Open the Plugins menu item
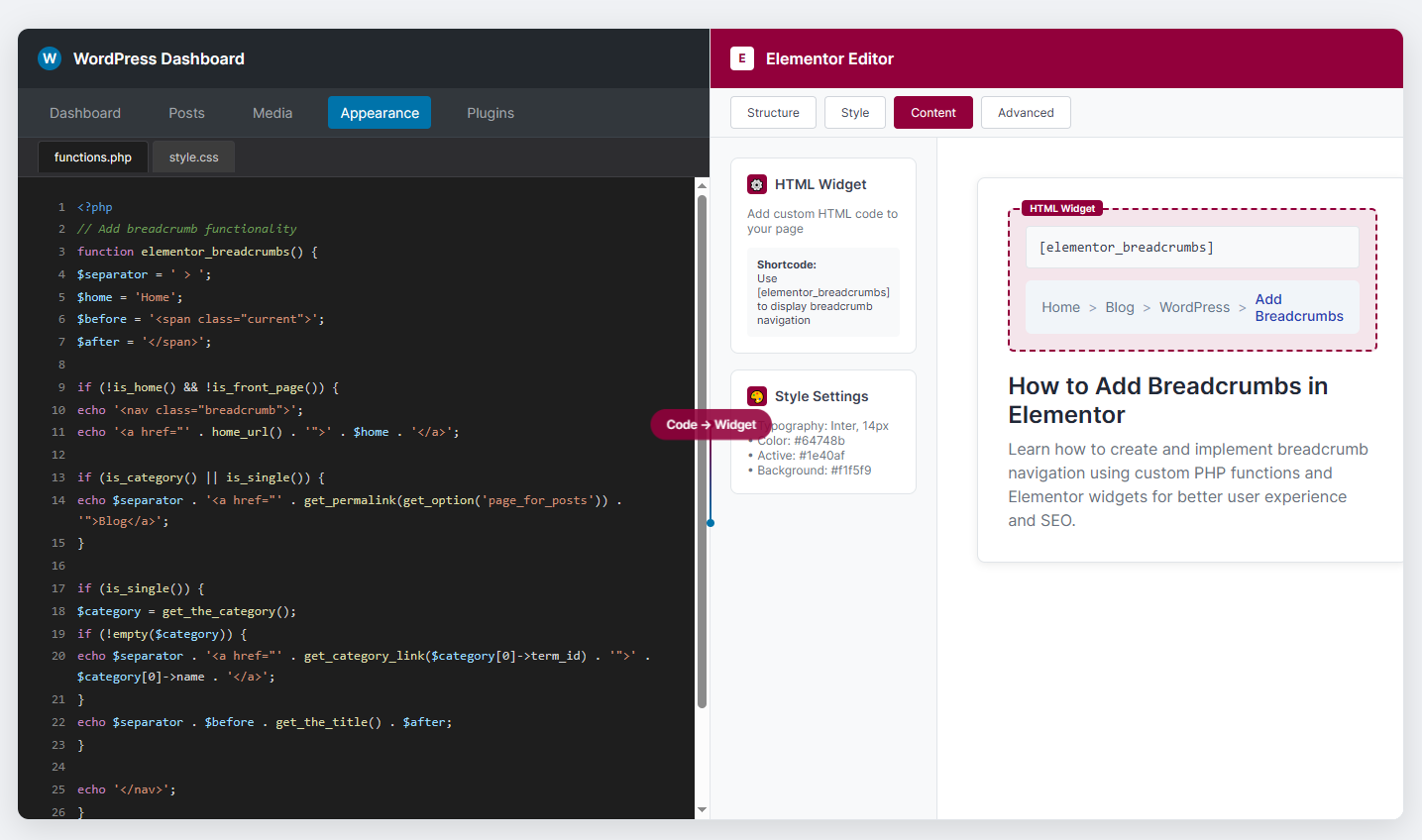This screenshot has width=1422, height=840. tap(491, 113)
